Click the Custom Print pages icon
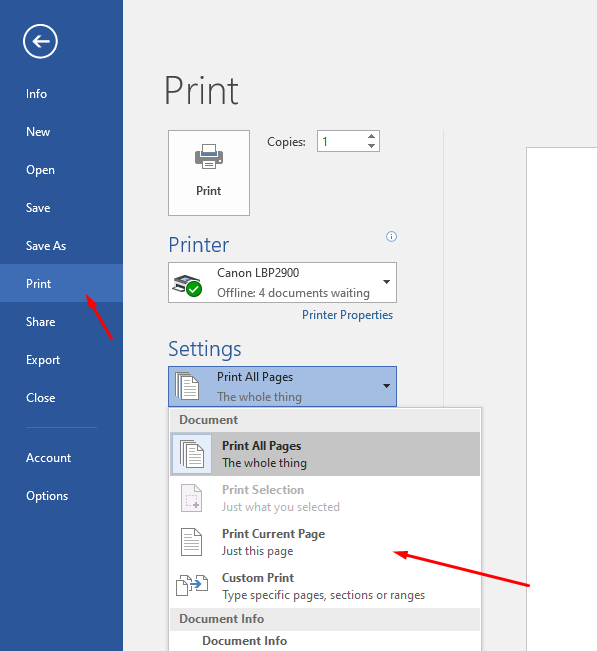The image size is (597, 651). (x=192, y=585)
